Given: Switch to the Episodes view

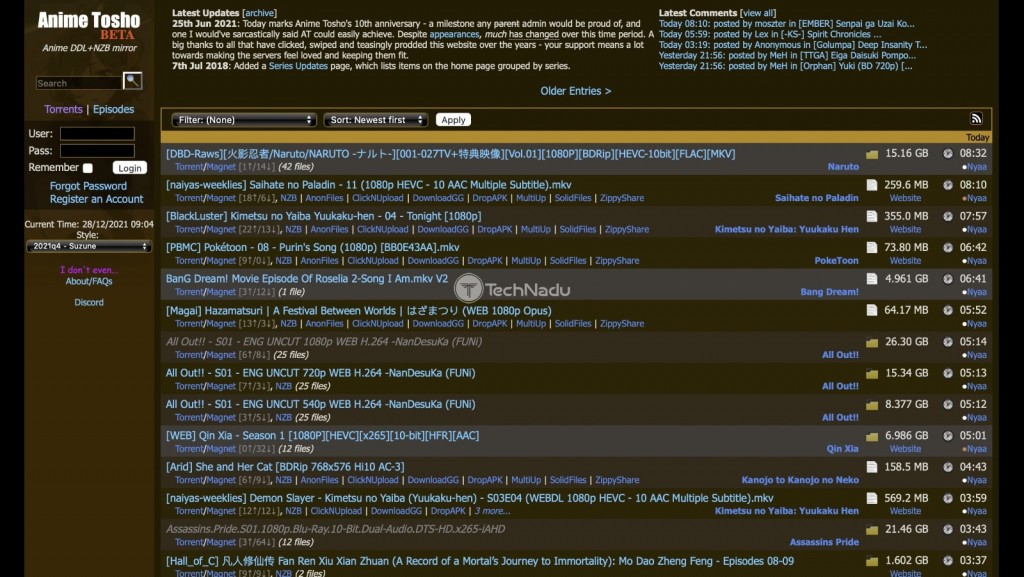Looking at the screenshot, I should pyautogui.click(x=114, y=109).
